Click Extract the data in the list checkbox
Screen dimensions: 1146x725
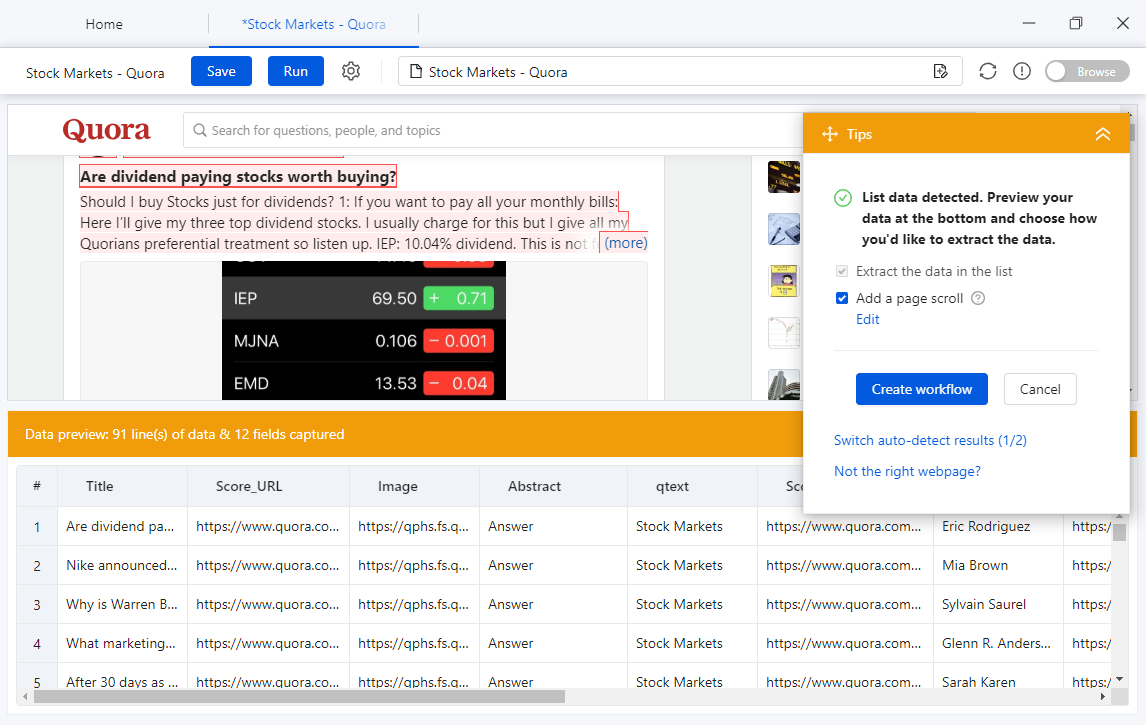842,271
